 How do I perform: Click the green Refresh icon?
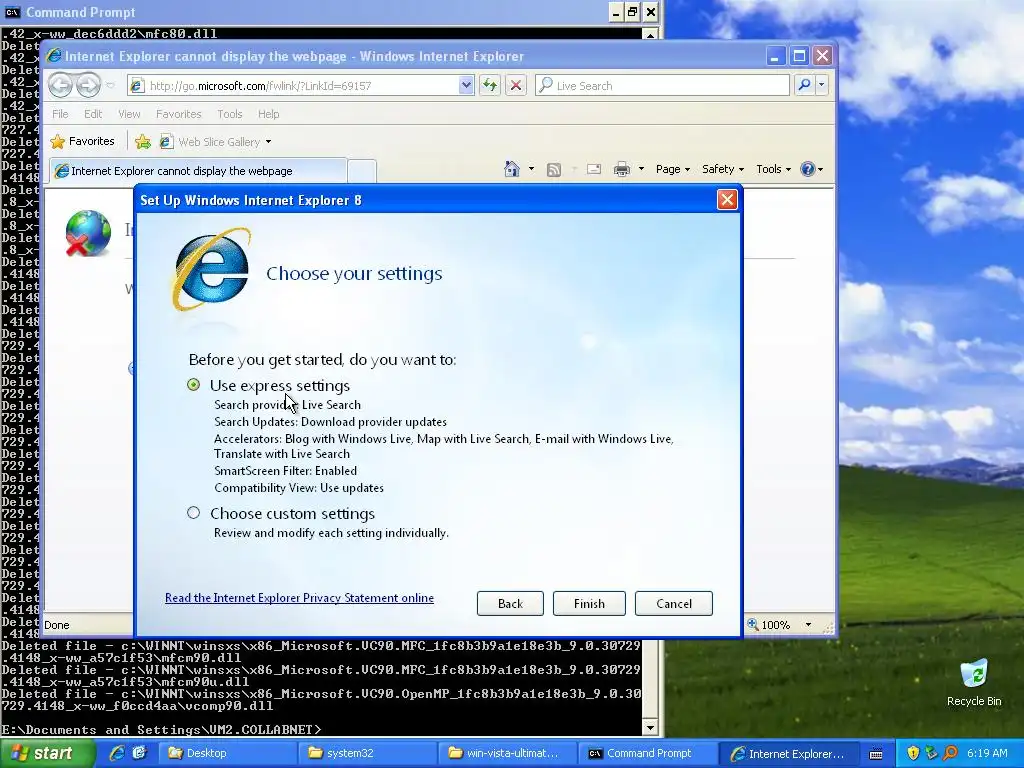(490, 86)
